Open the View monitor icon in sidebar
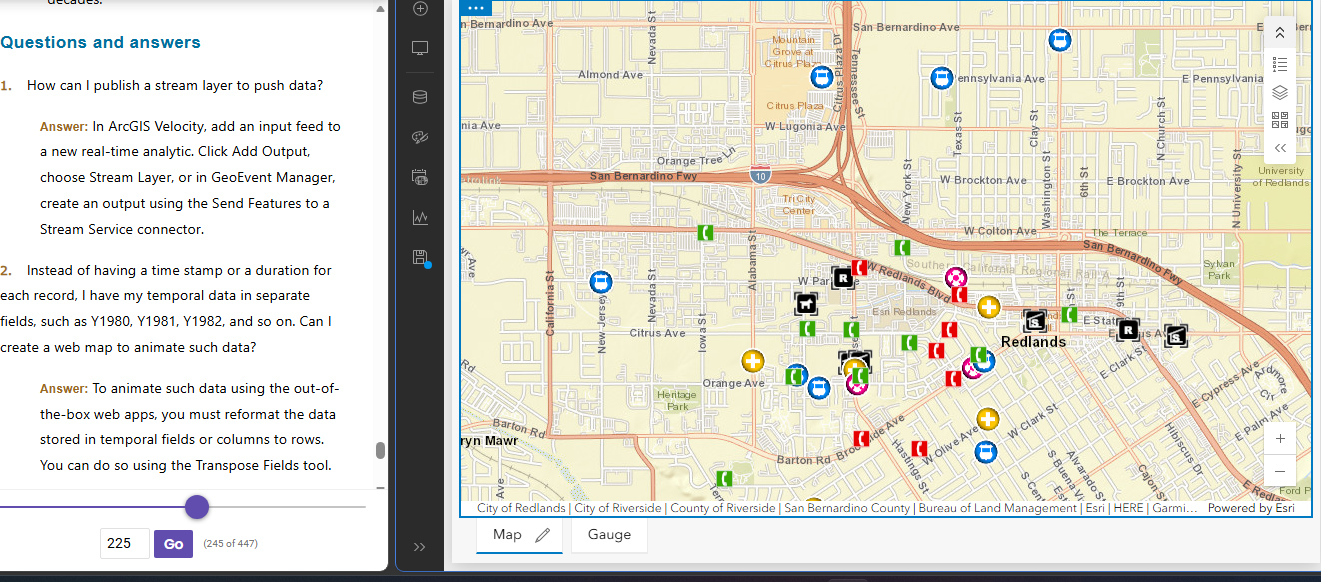The height and width of the screenshot is (582, 1321). (420, 49)
